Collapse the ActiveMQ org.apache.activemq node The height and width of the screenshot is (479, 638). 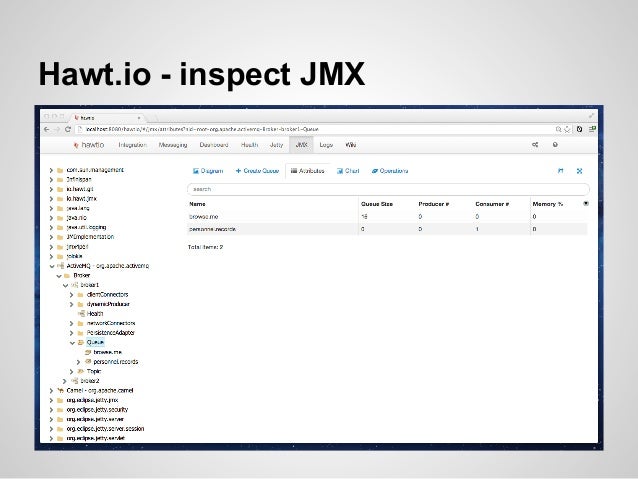pos(52,266)
